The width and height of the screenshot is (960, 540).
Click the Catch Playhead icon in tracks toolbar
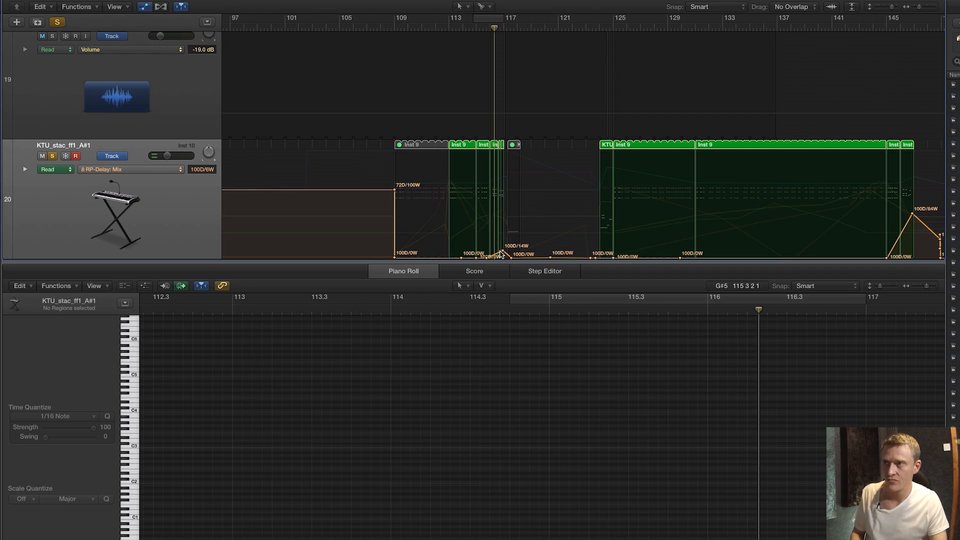181,7
